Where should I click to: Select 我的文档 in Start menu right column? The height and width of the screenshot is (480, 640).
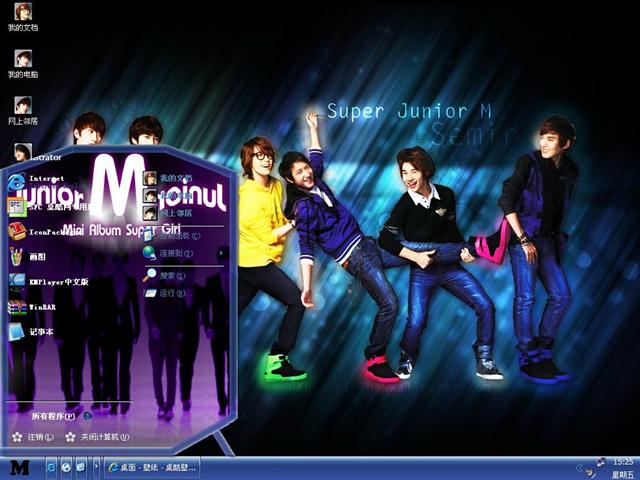[167, 178]
